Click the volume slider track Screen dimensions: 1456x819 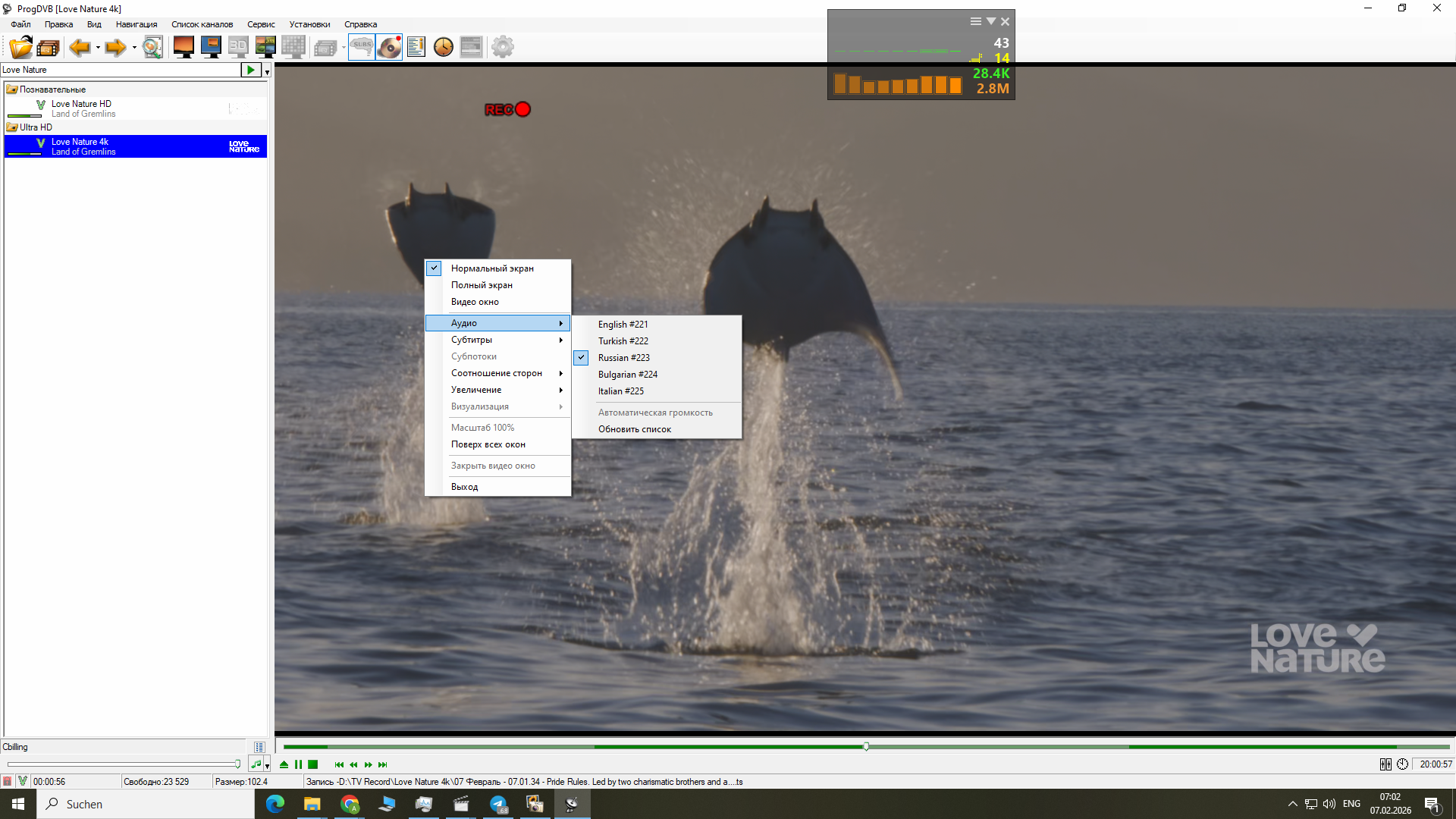pos(121,764)
